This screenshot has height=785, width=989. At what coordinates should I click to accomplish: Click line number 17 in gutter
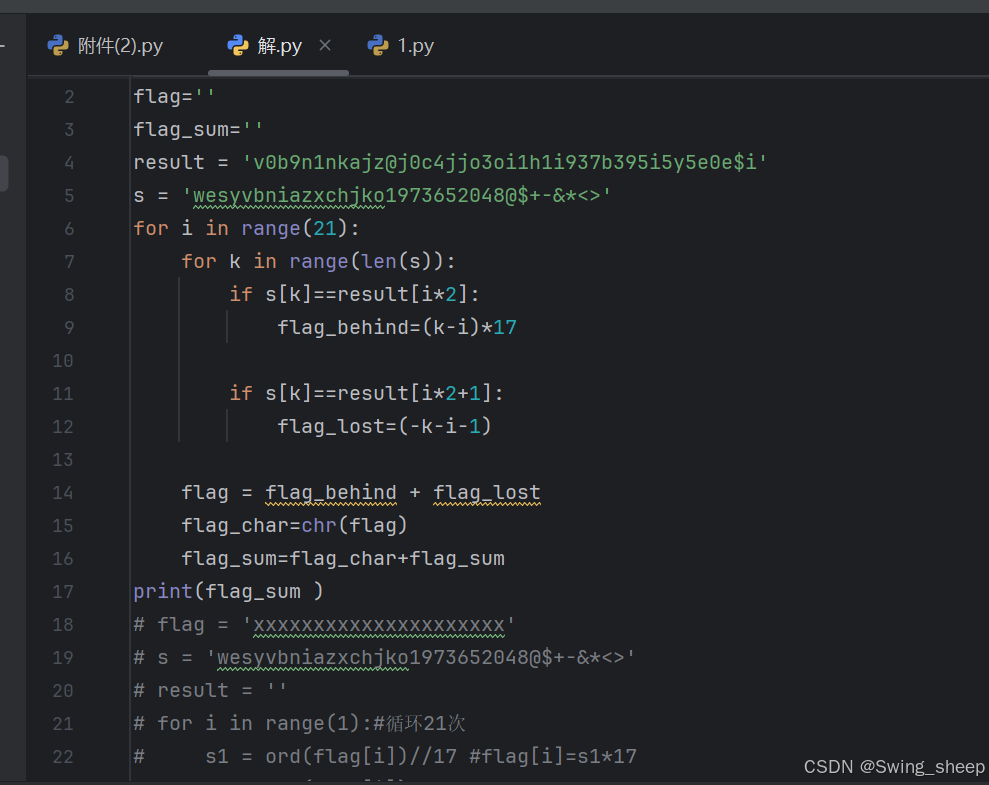[x=62, y=592]
